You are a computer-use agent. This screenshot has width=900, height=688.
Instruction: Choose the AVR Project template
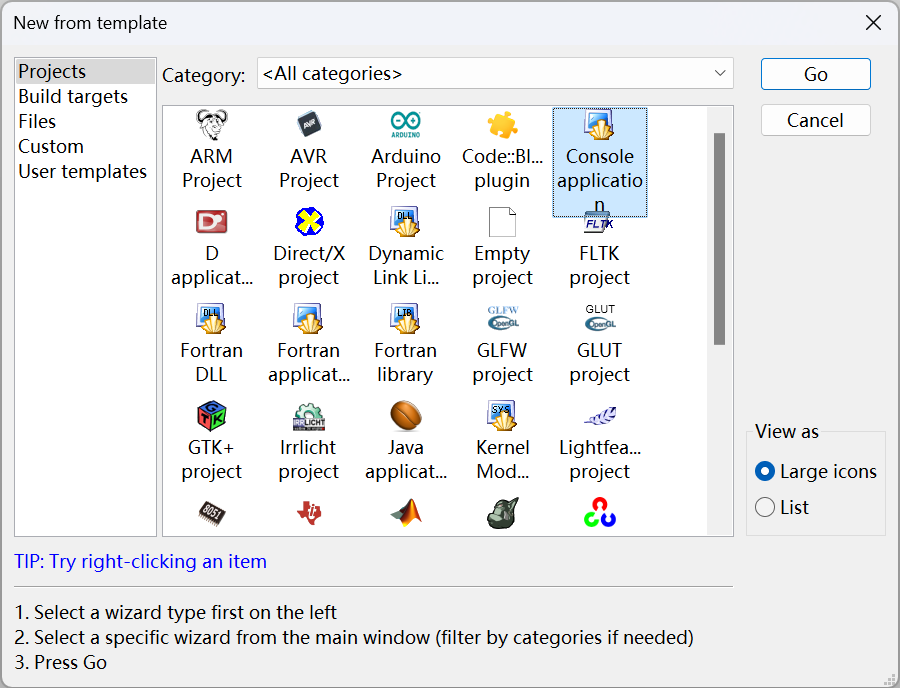click(x=309, y=150)
